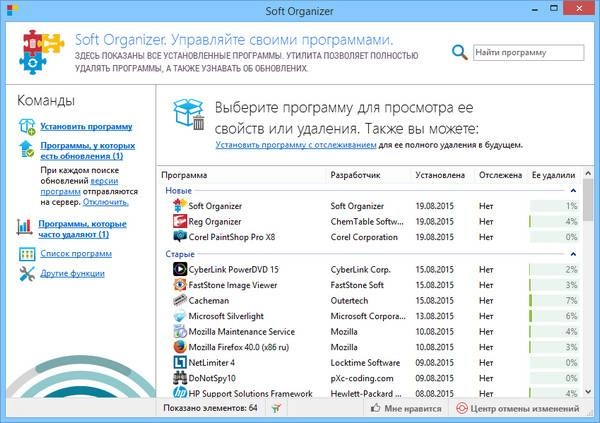Click the scrollbar up arrow
This screenshot has width=600, height=423.
pos(588,173)
